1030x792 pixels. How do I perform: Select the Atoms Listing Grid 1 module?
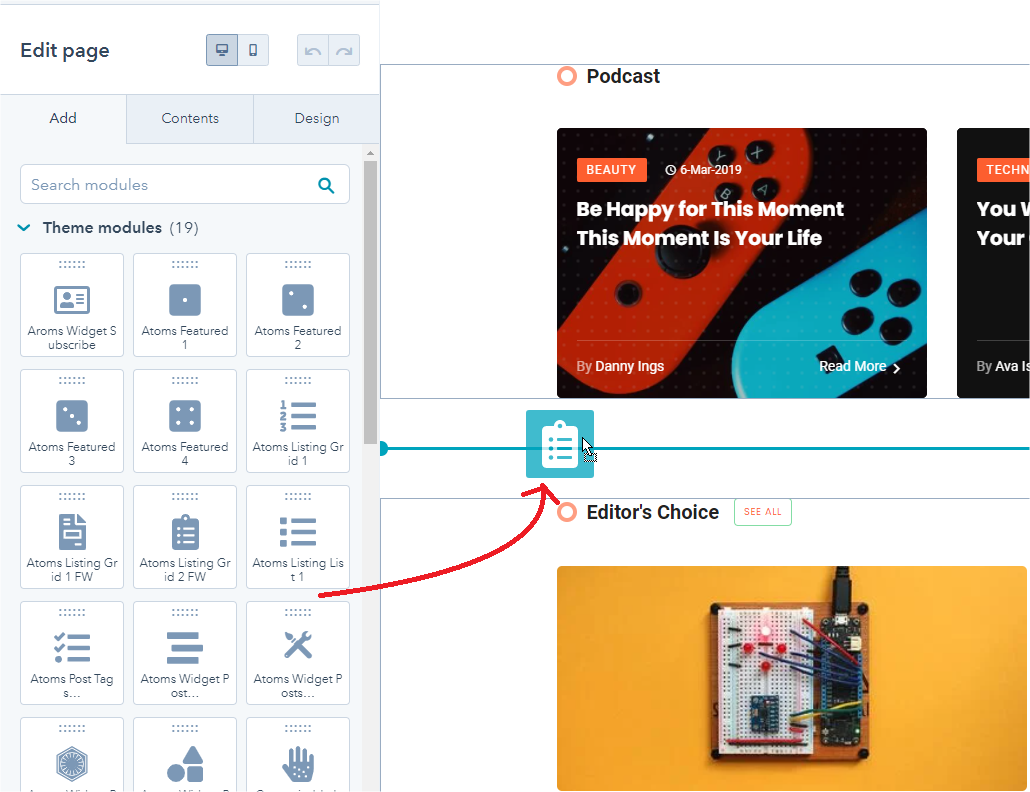(x=298, y=421)
